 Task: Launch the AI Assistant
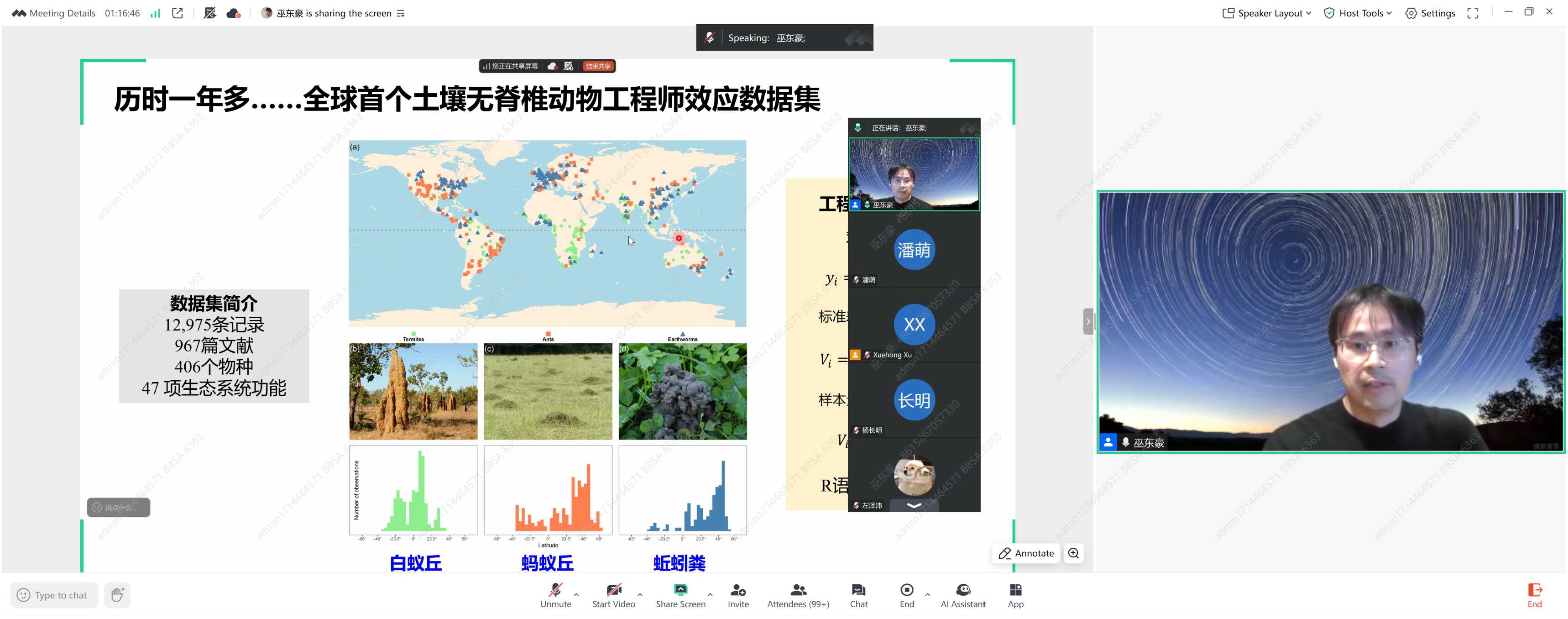point(962,595)
